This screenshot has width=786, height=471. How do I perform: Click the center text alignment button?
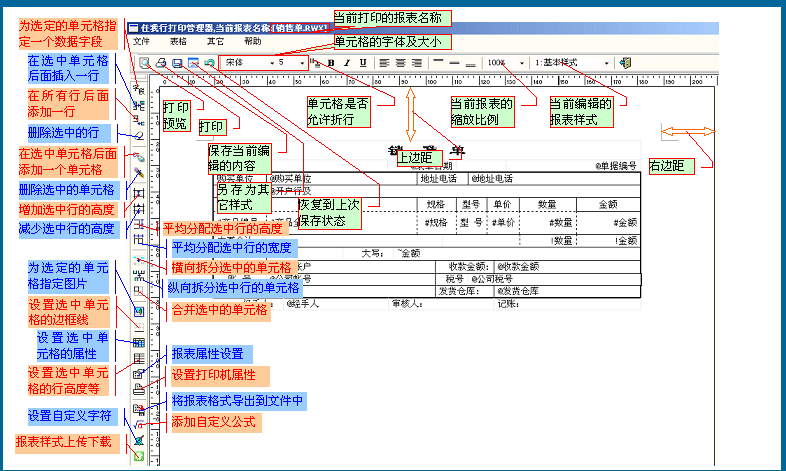point(402,63)
